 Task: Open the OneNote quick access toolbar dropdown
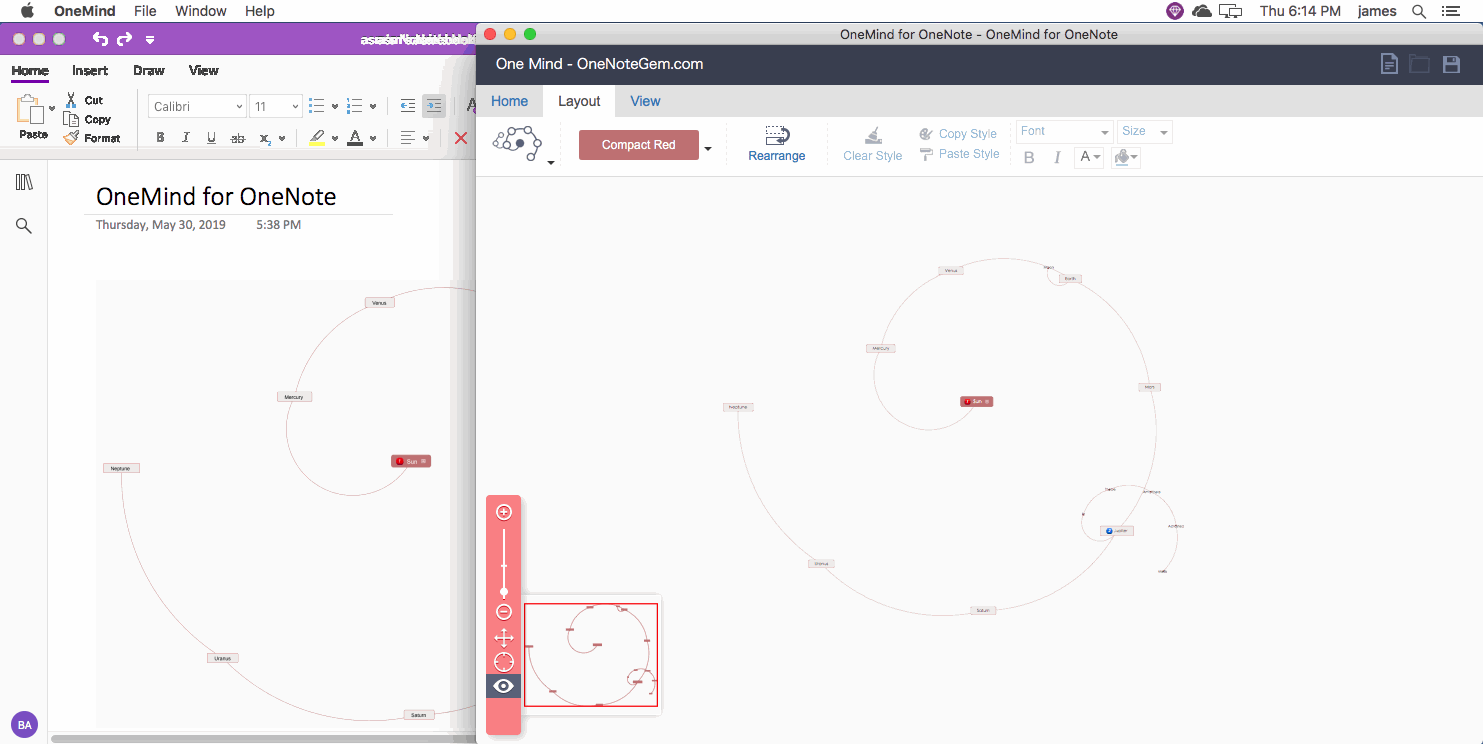[150, 40]
